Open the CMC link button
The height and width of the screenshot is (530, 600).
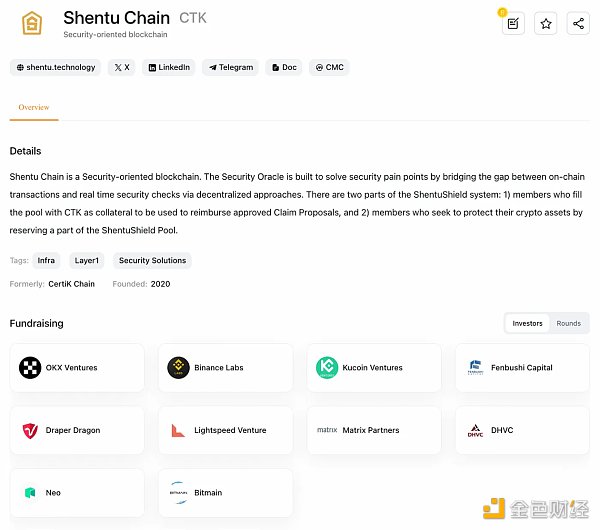point(329,68)
